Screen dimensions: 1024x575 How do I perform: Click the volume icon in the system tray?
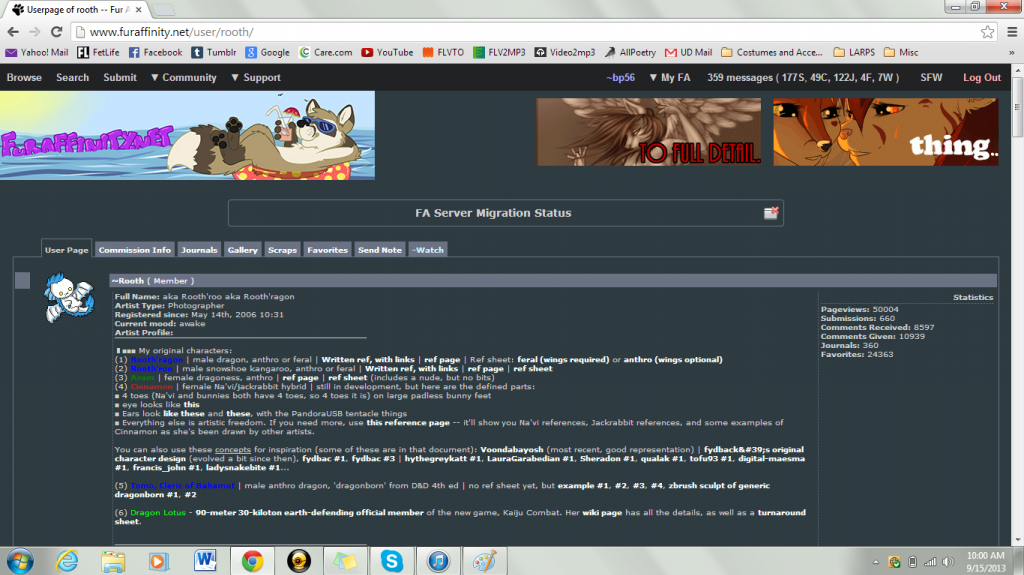click(948, 562)
